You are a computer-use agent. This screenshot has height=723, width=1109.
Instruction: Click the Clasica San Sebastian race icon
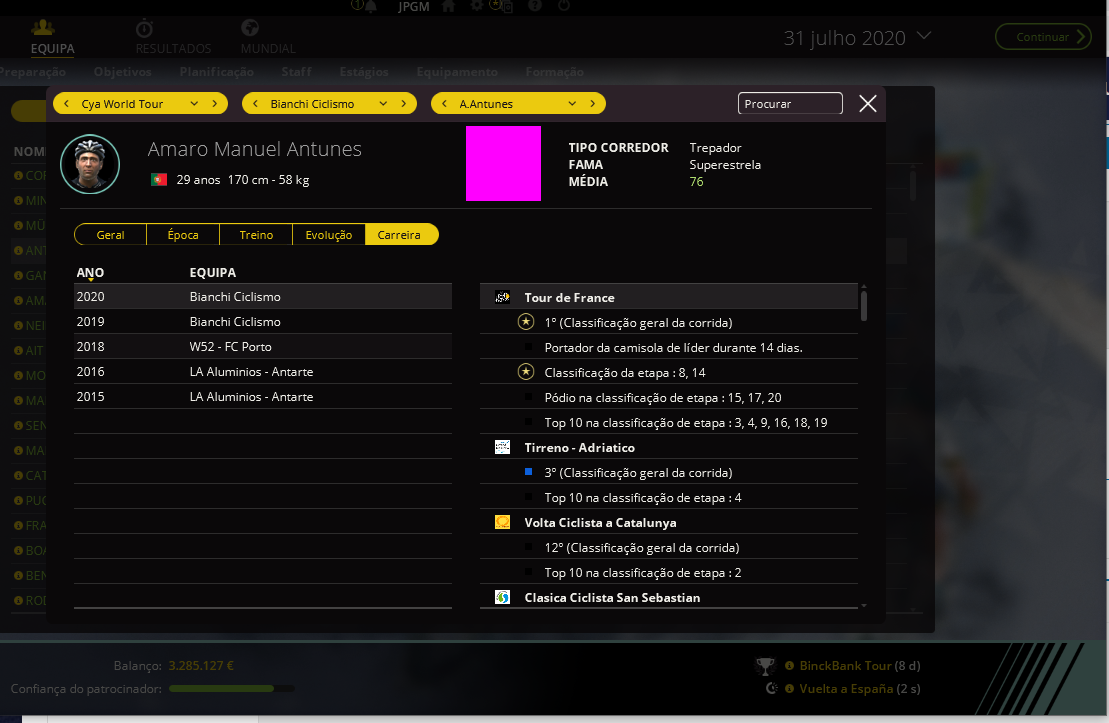point(502,597)
